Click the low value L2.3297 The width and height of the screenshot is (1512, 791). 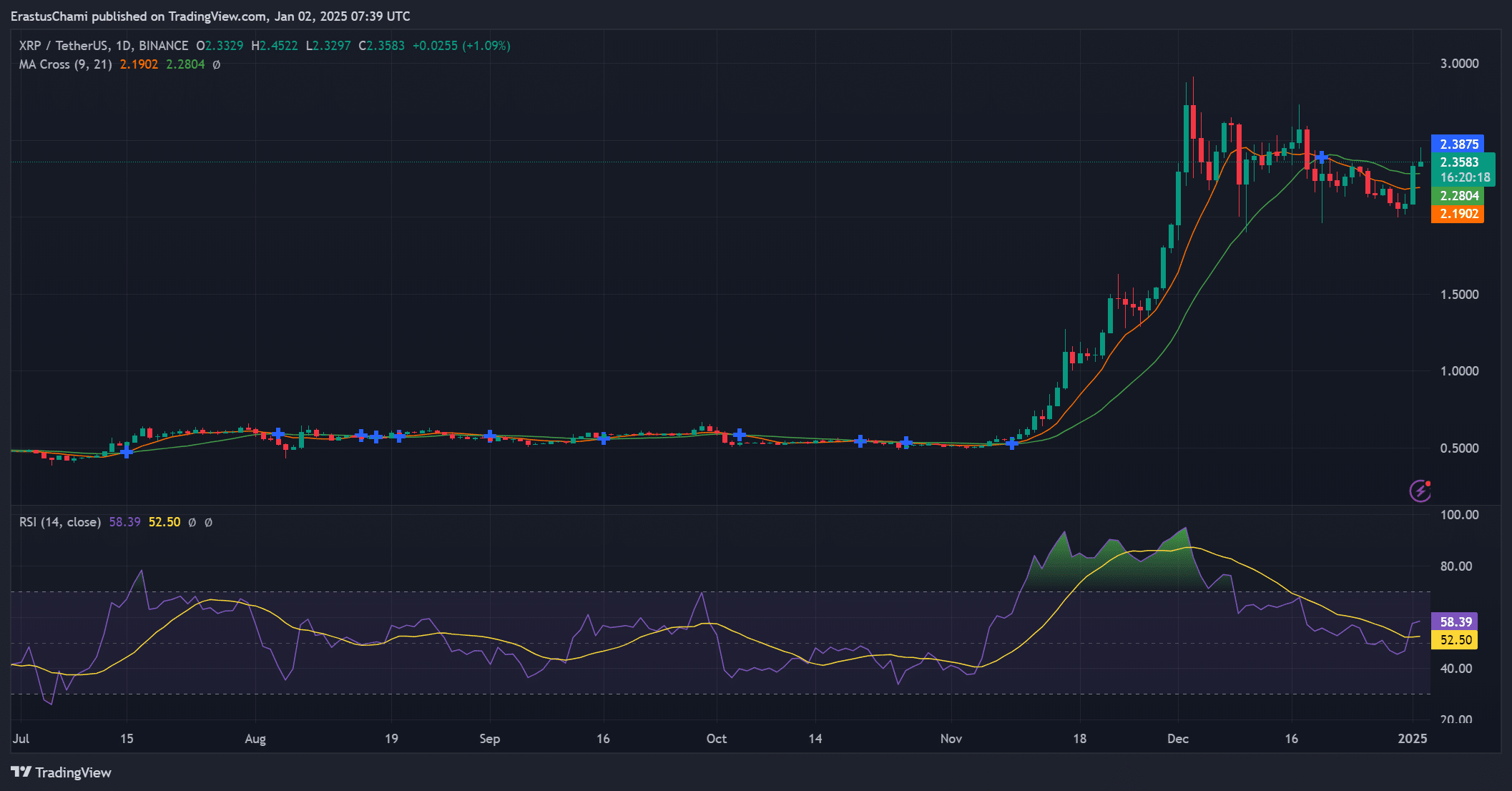click(328, 46)
